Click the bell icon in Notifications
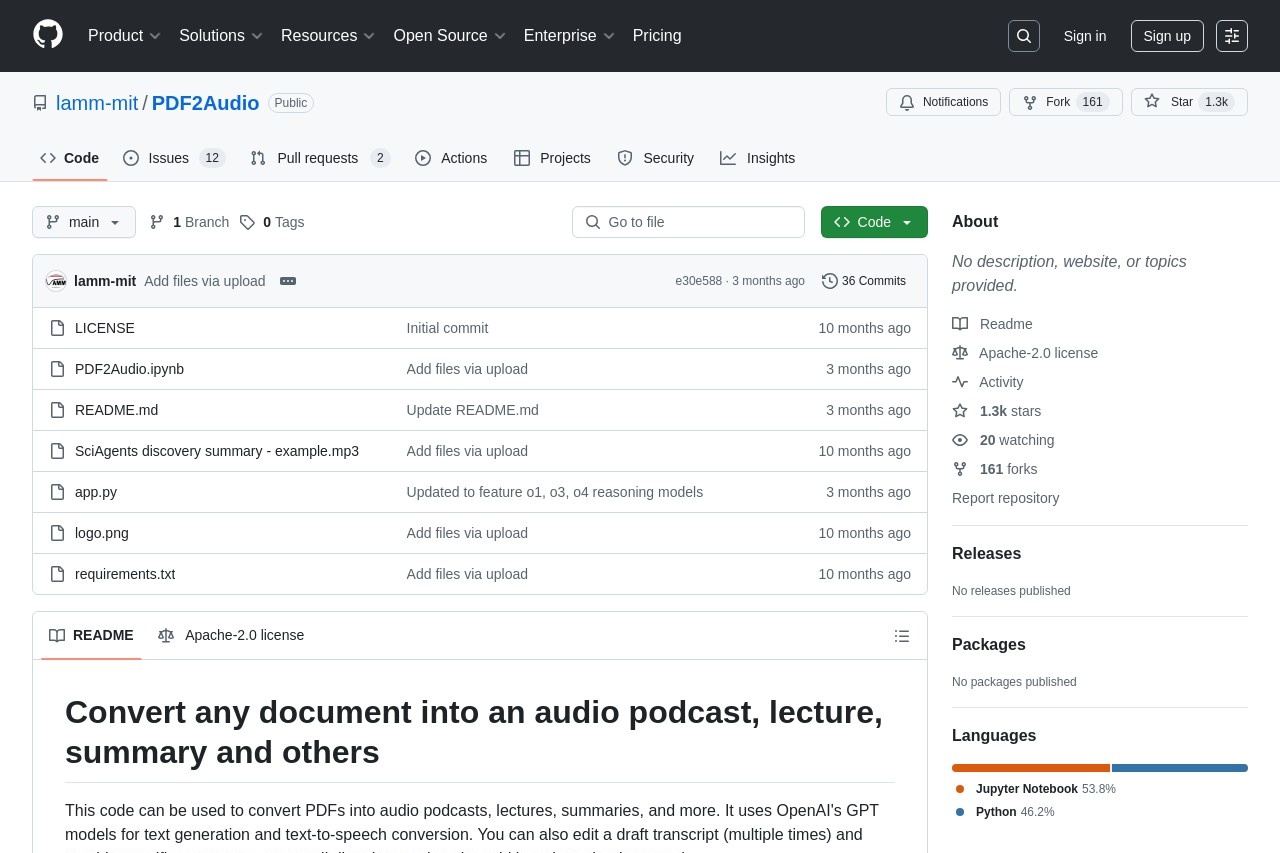The image size is (1280, 853). click(x=907, y=102)
